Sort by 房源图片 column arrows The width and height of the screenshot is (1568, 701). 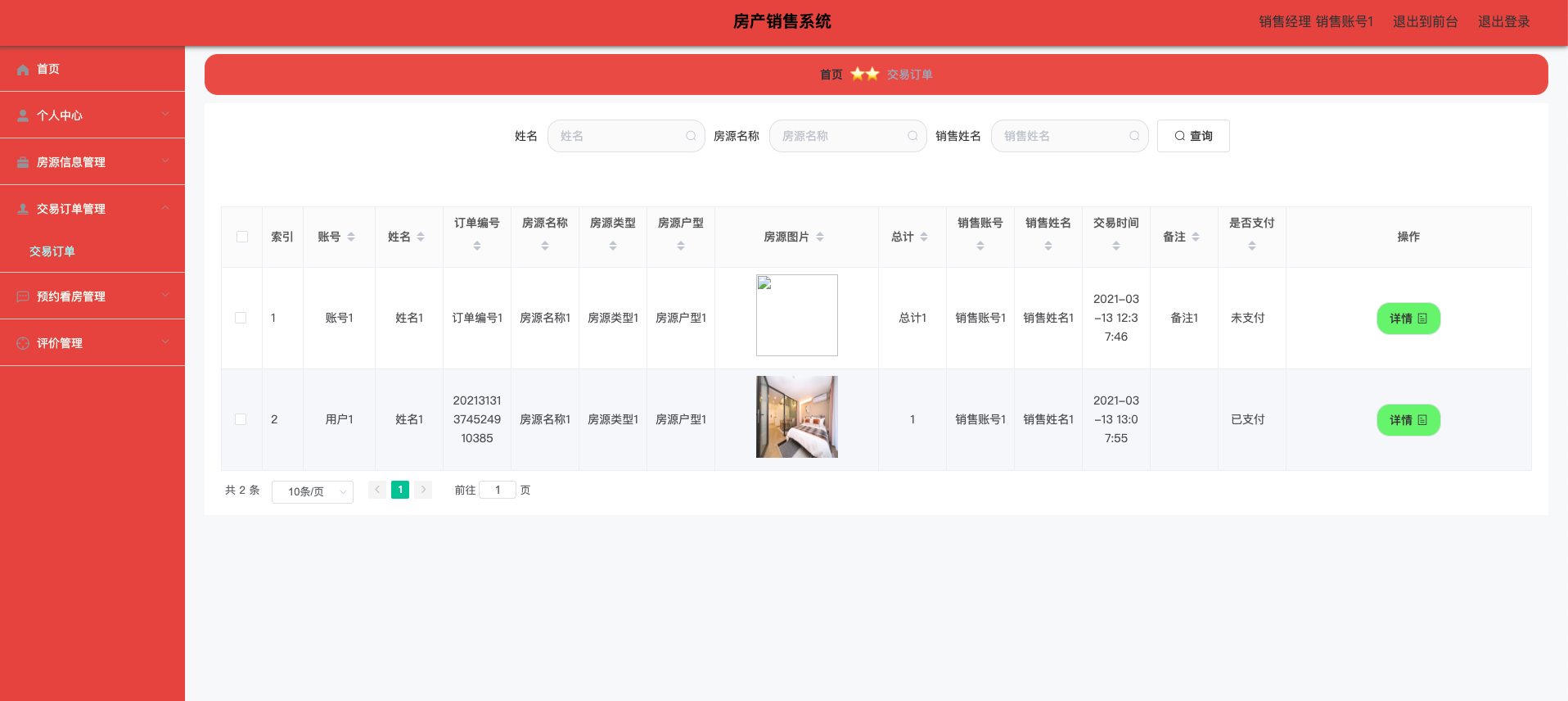pyautogui.click(x=820, y=237)
